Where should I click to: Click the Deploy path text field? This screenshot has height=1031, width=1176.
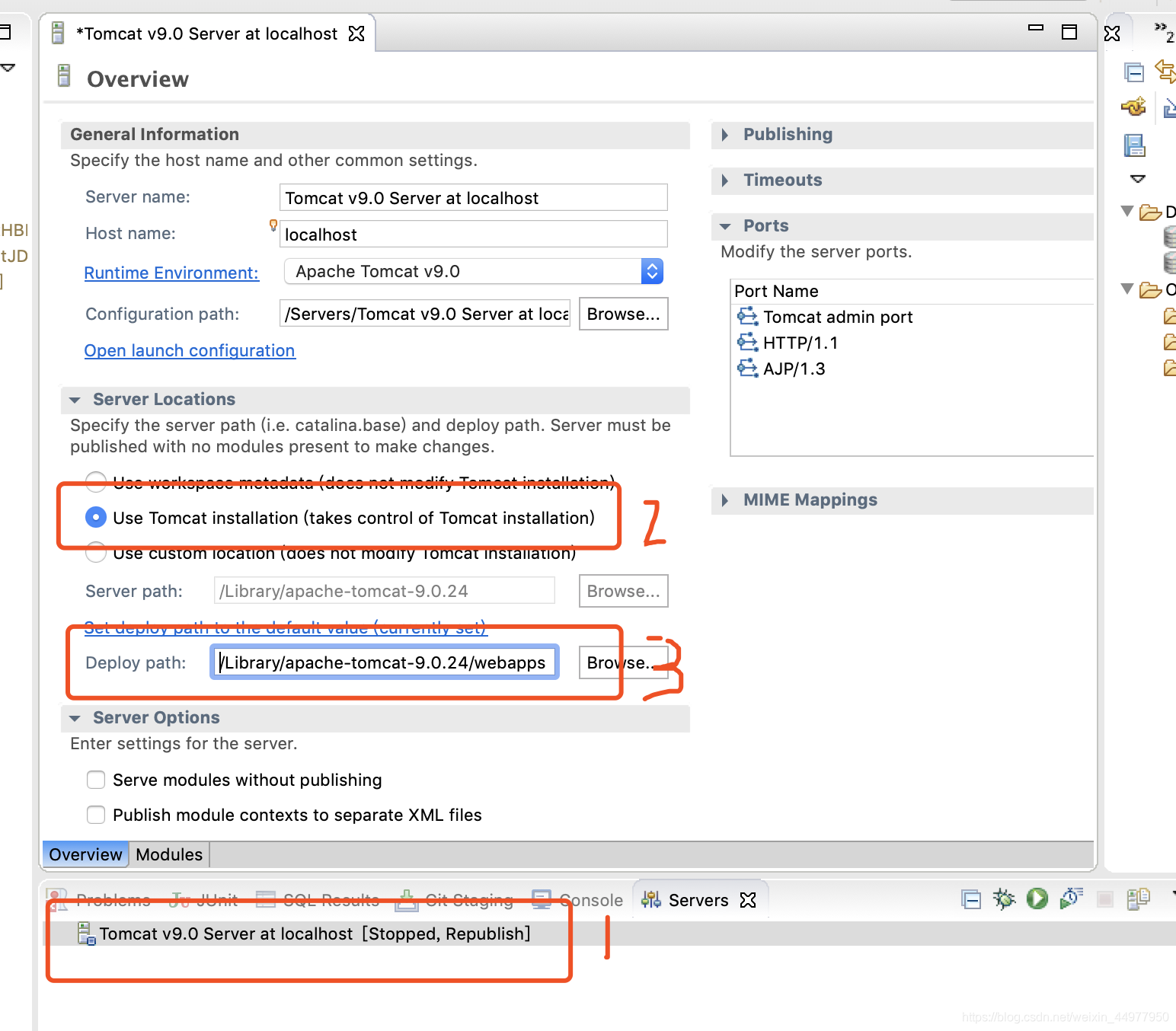pyautogui.click(x=385, y=662)
